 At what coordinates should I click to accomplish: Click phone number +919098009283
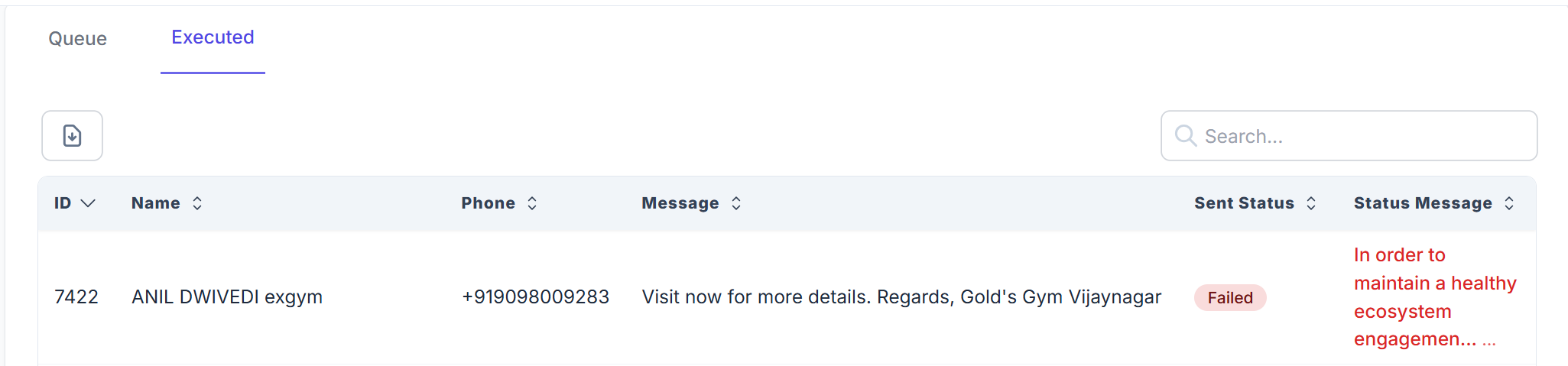pos(535,297)
